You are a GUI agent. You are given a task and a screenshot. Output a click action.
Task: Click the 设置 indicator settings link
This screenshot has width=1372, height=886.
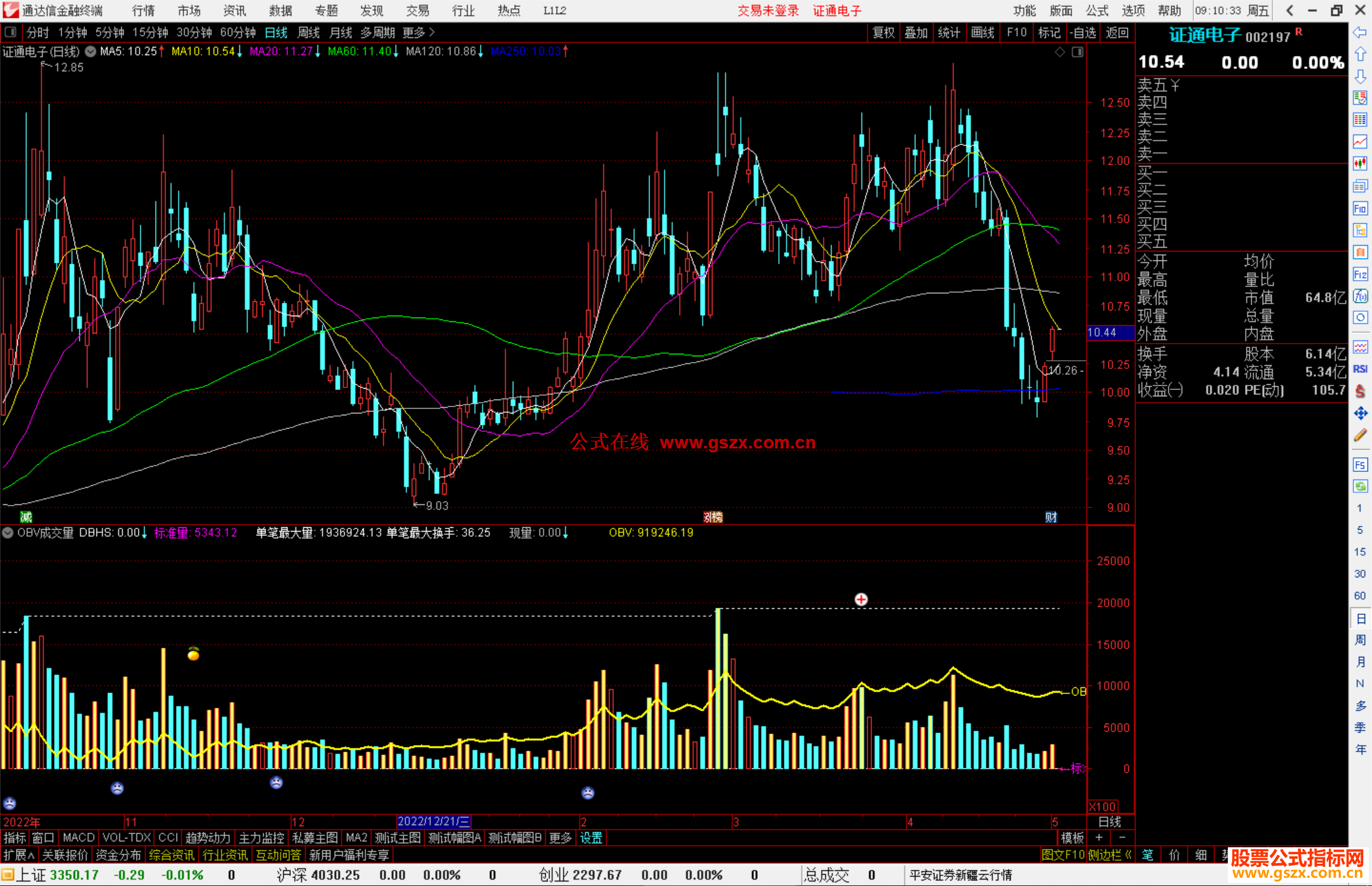coord(591,838)
